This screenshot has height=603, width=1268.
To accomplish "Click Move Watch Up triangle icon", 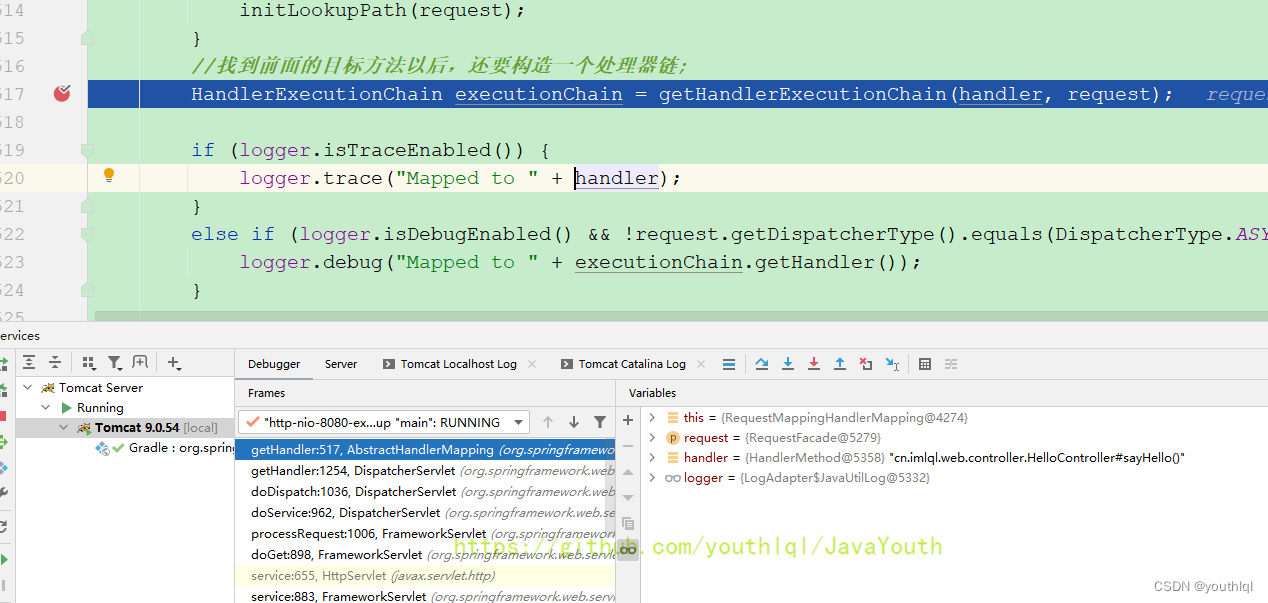I will pyautogui.click(x=628, y=472).
